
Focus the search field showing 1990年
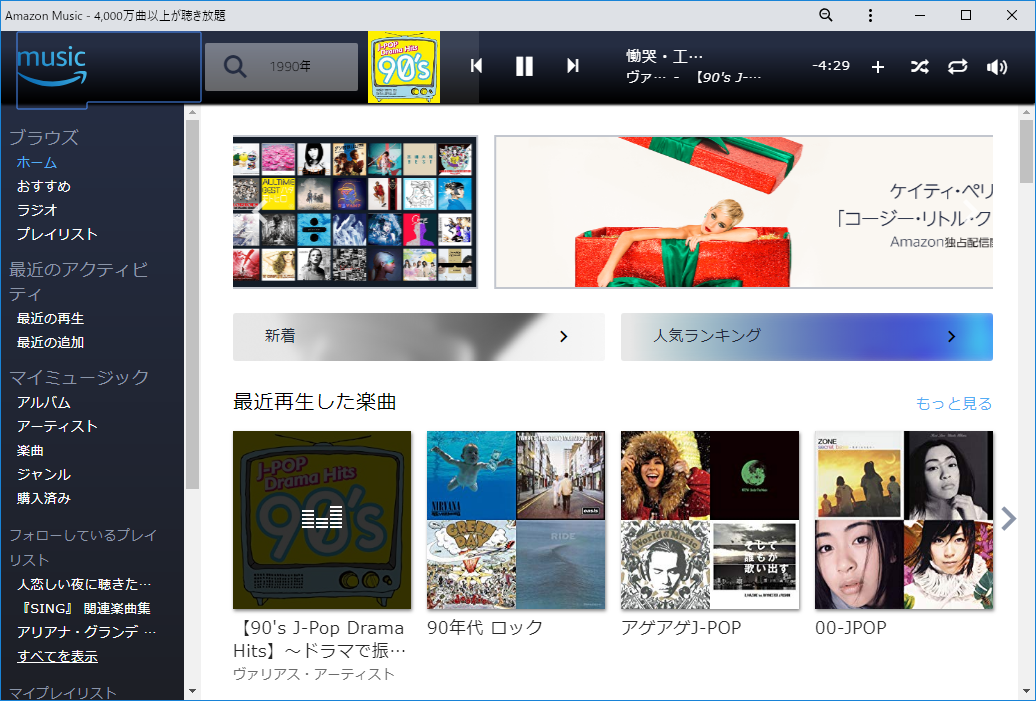281,67
